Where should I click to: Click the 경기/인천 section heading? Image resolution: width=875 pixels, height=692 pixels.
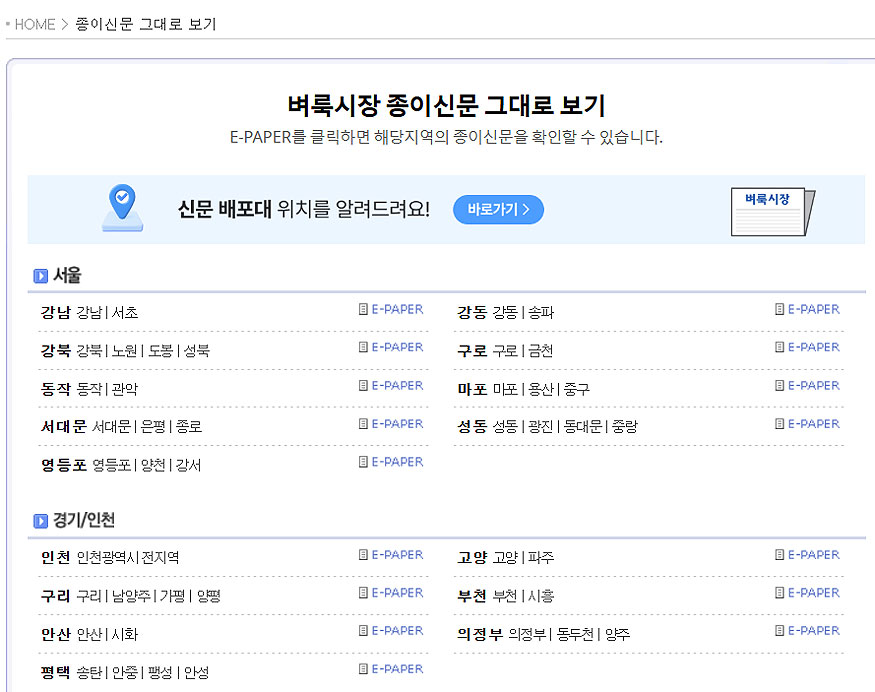click(84, 520)
